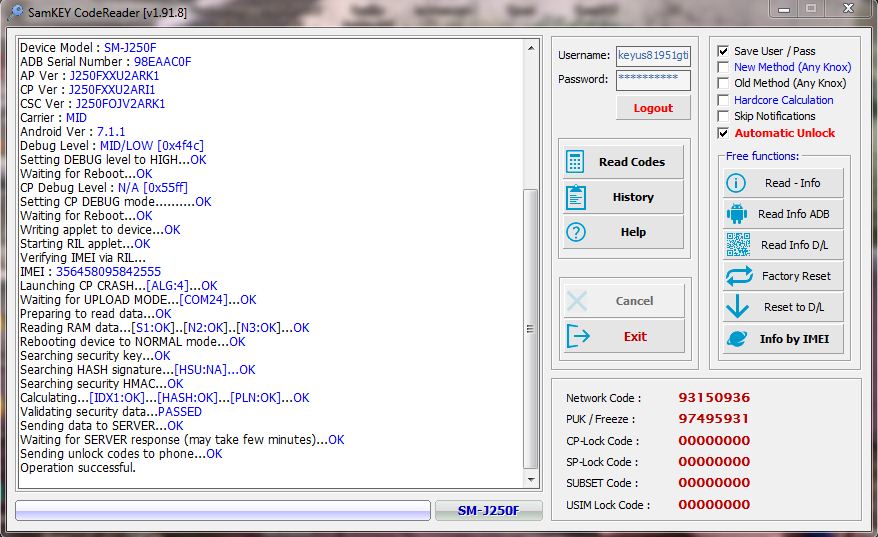Click the Validating security data PASSED line
The height and width of the screenshot is (537, 878).
point(111,412)
